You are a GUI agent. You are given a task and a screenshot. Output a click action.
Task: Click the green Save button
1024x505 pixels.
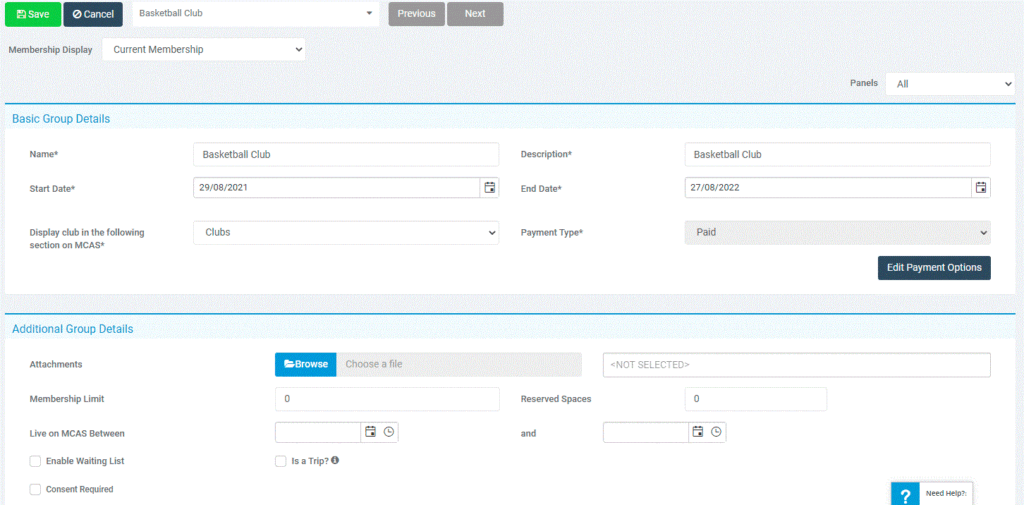tap(33, 14)
